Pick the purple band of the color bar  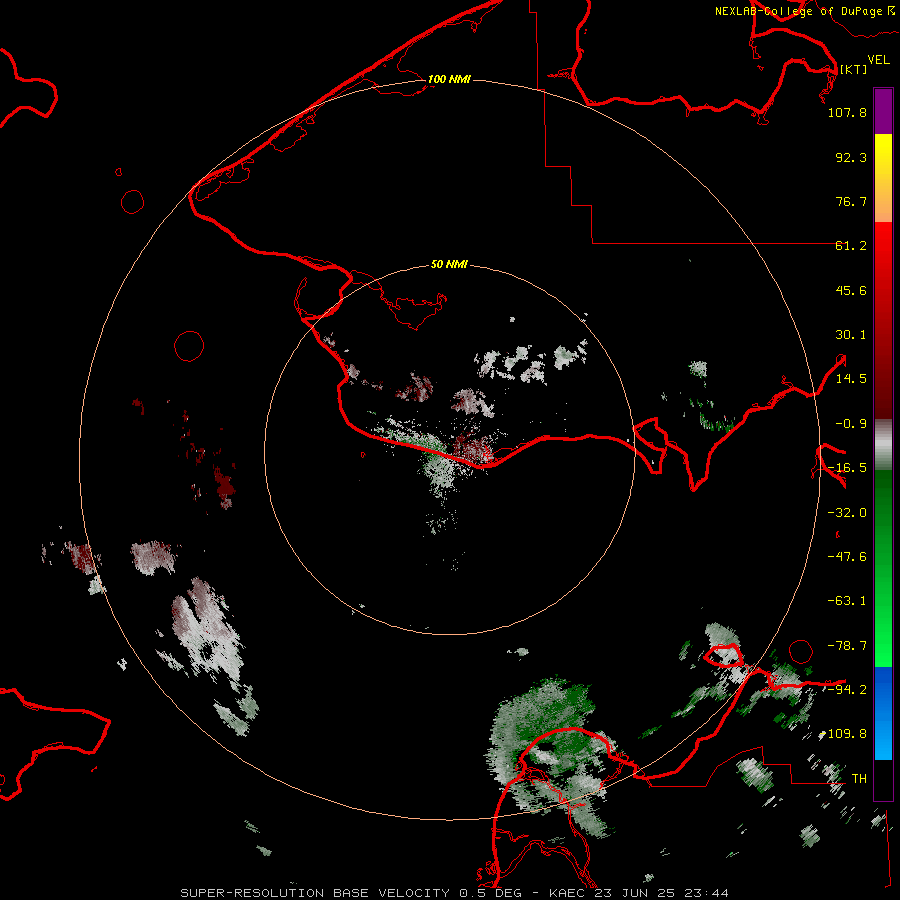[883, 112]
